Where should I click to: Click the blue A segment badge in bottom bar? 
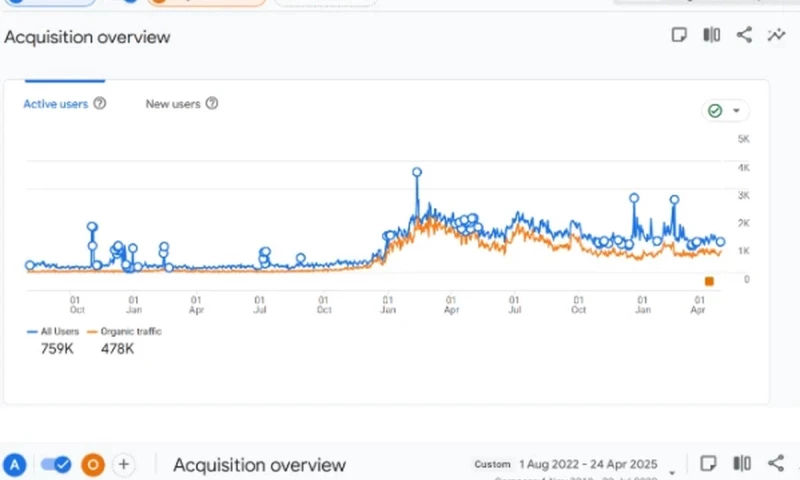click(x=15, y=465)
